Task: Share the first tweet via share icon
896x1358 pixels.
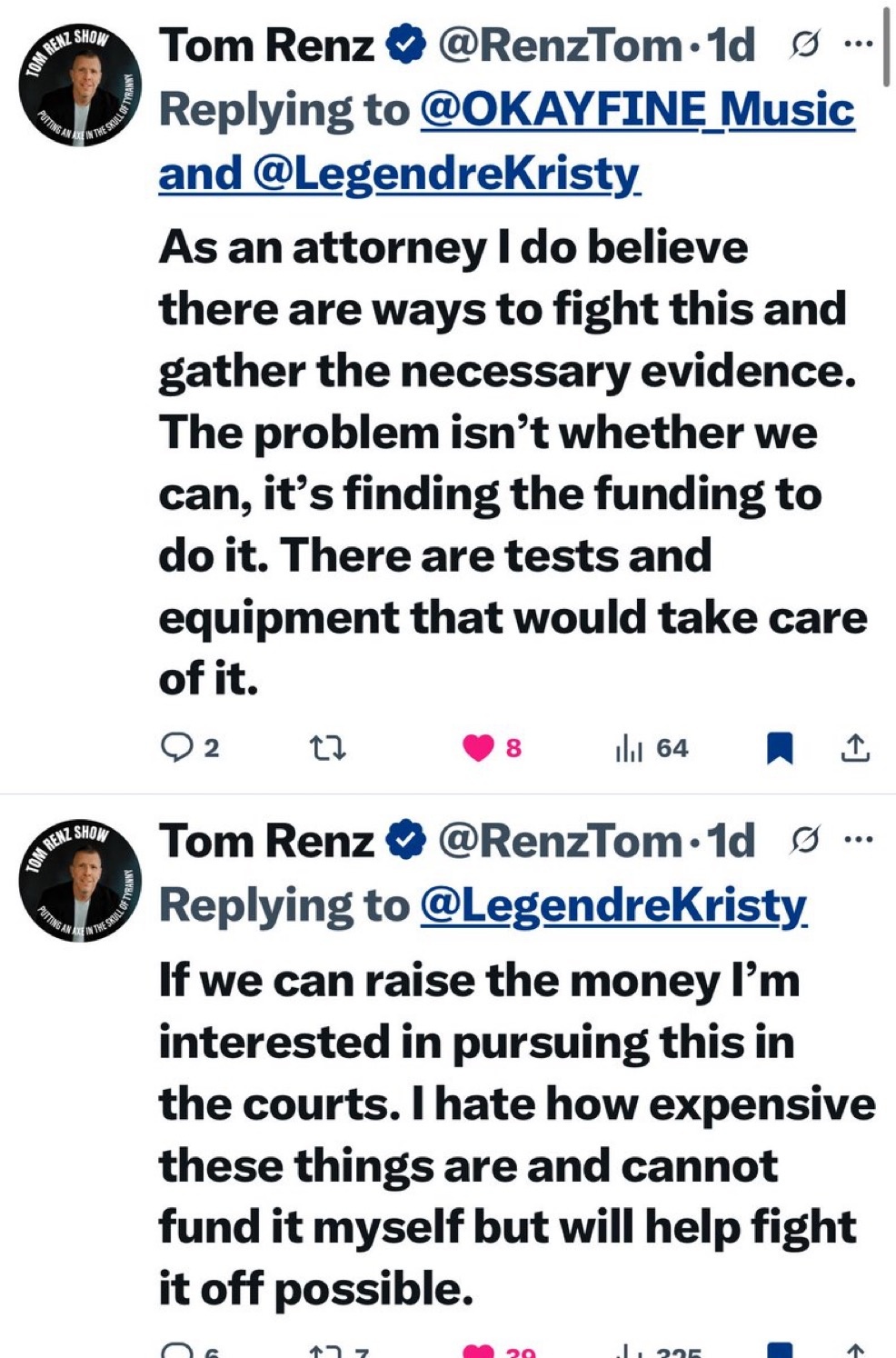Action: (x=854, y=748)
